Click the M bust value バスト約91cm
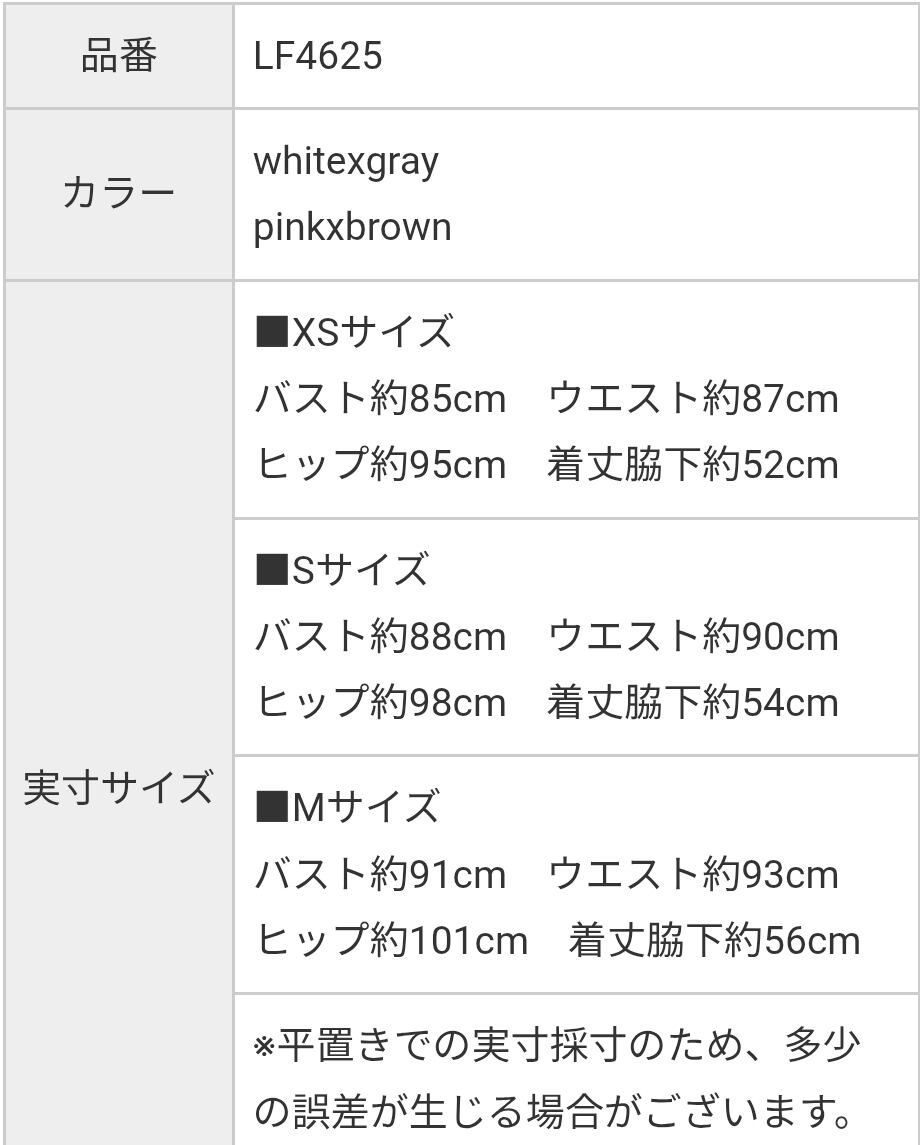This screenshot has height=1145, width=920. [x=380, y=875]
